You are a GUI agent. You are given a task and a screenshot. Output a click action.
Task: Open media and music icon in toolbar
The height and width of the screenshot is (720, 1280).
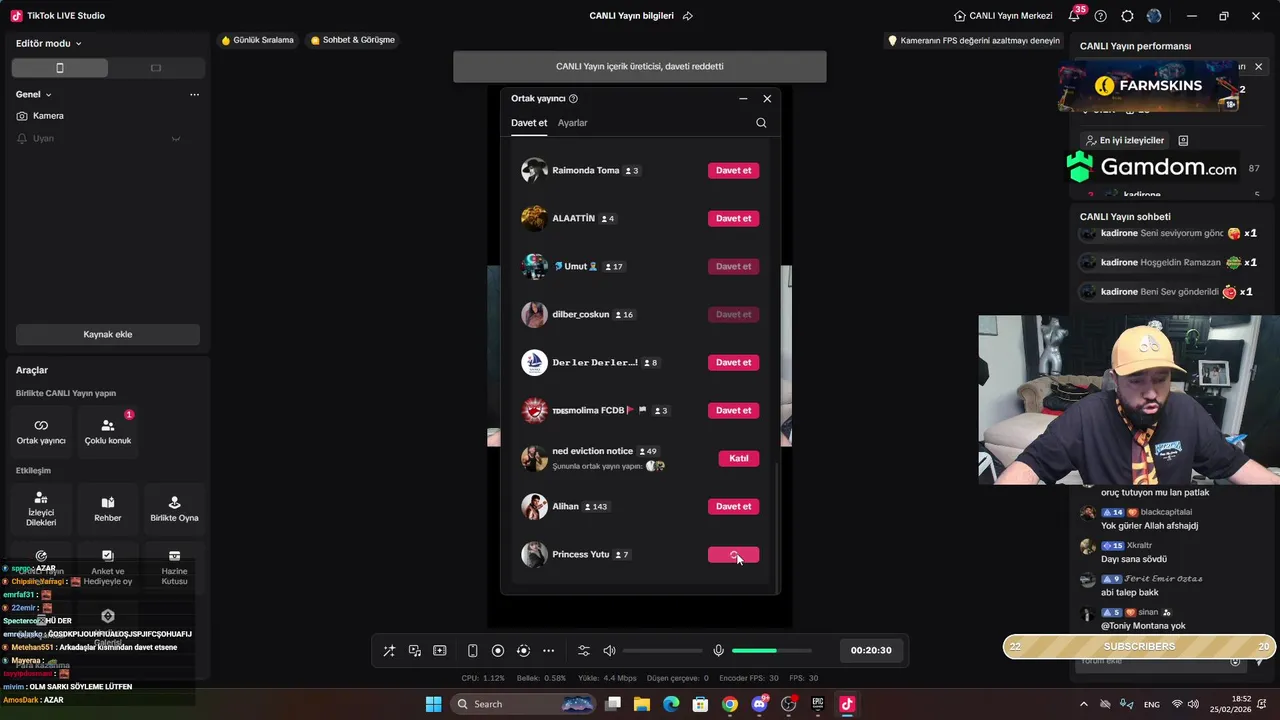[x=415, y=650]
